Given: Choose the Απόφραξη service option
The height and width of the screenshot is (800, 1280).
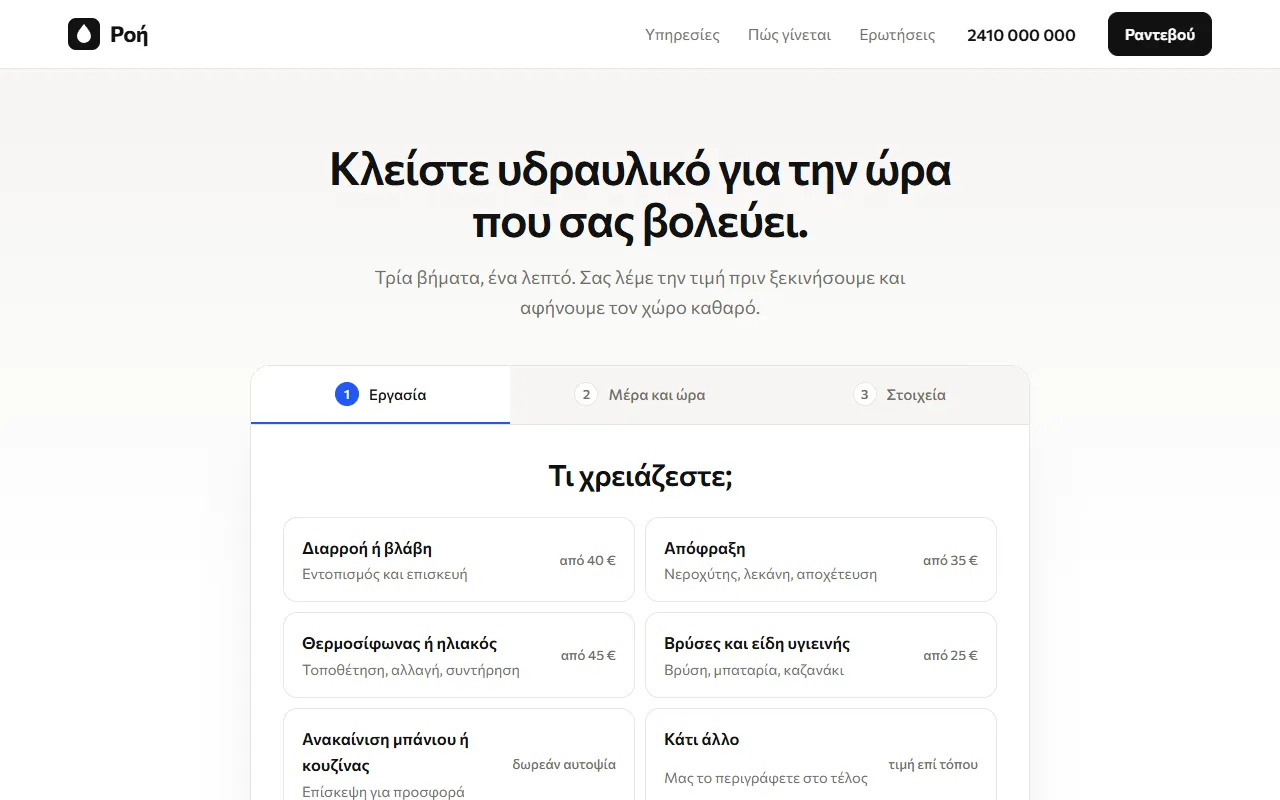Looking at the screenshot, I should 821,560.
